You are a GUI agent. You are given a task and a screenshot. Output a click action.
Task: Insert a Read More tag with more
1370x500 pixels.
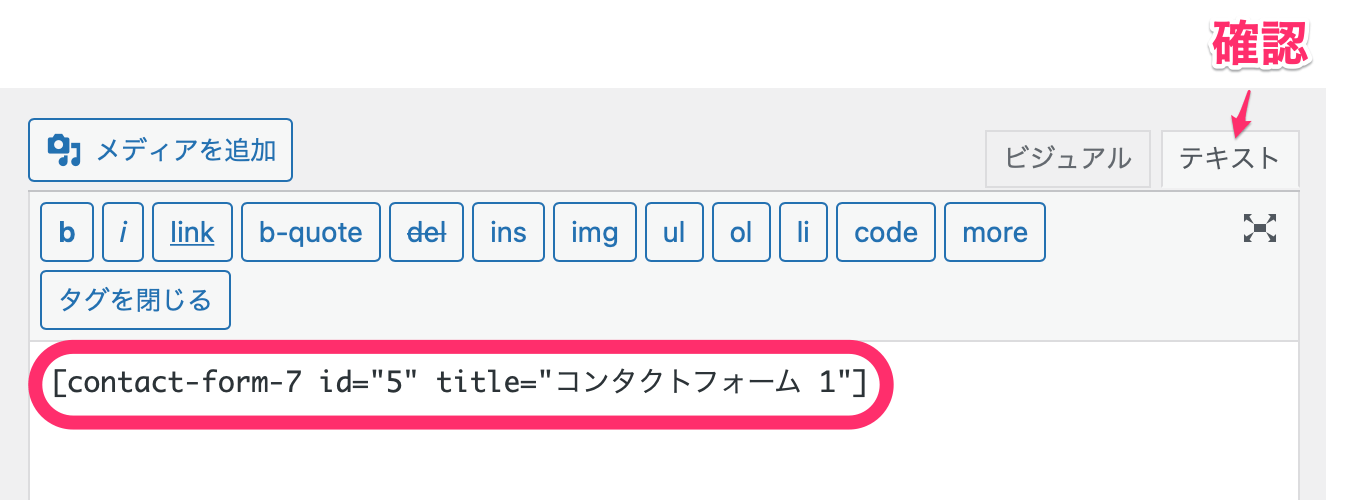(994, 233)
